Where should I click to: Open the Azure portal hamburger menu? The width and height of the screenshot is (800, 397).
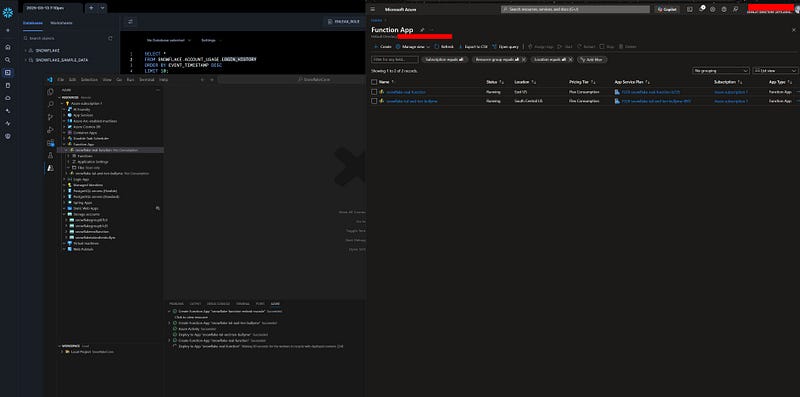[373, 9]
